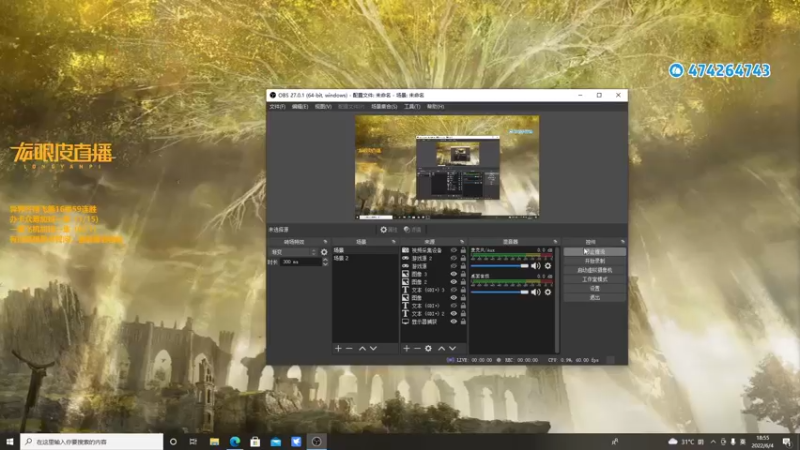800x450 pixels.
Task: Toggle visibility of the 文本 (GDI+) 3 source
Action: [x=454, y=290]
